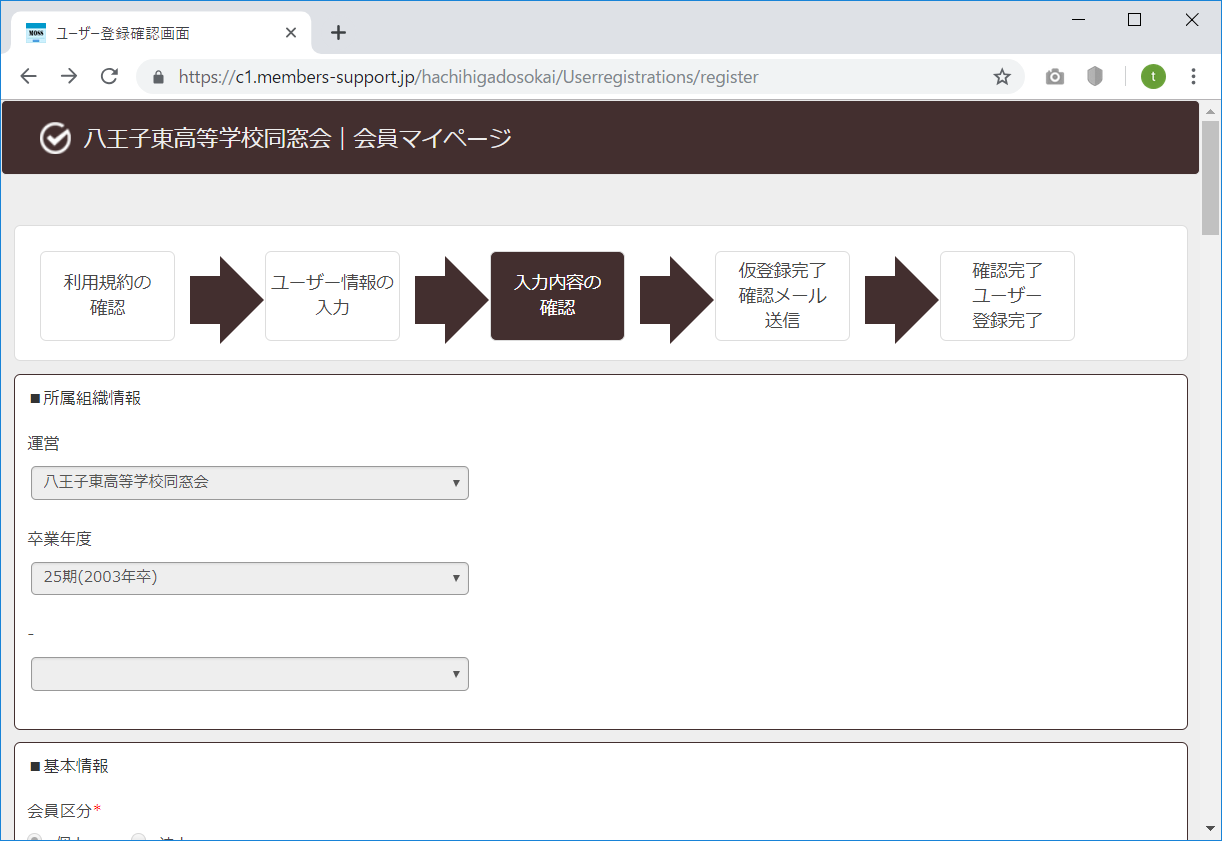Viewport: 1222px width, 841px height.
Task: Go forward one page in browser
Action: coord(69,77)
